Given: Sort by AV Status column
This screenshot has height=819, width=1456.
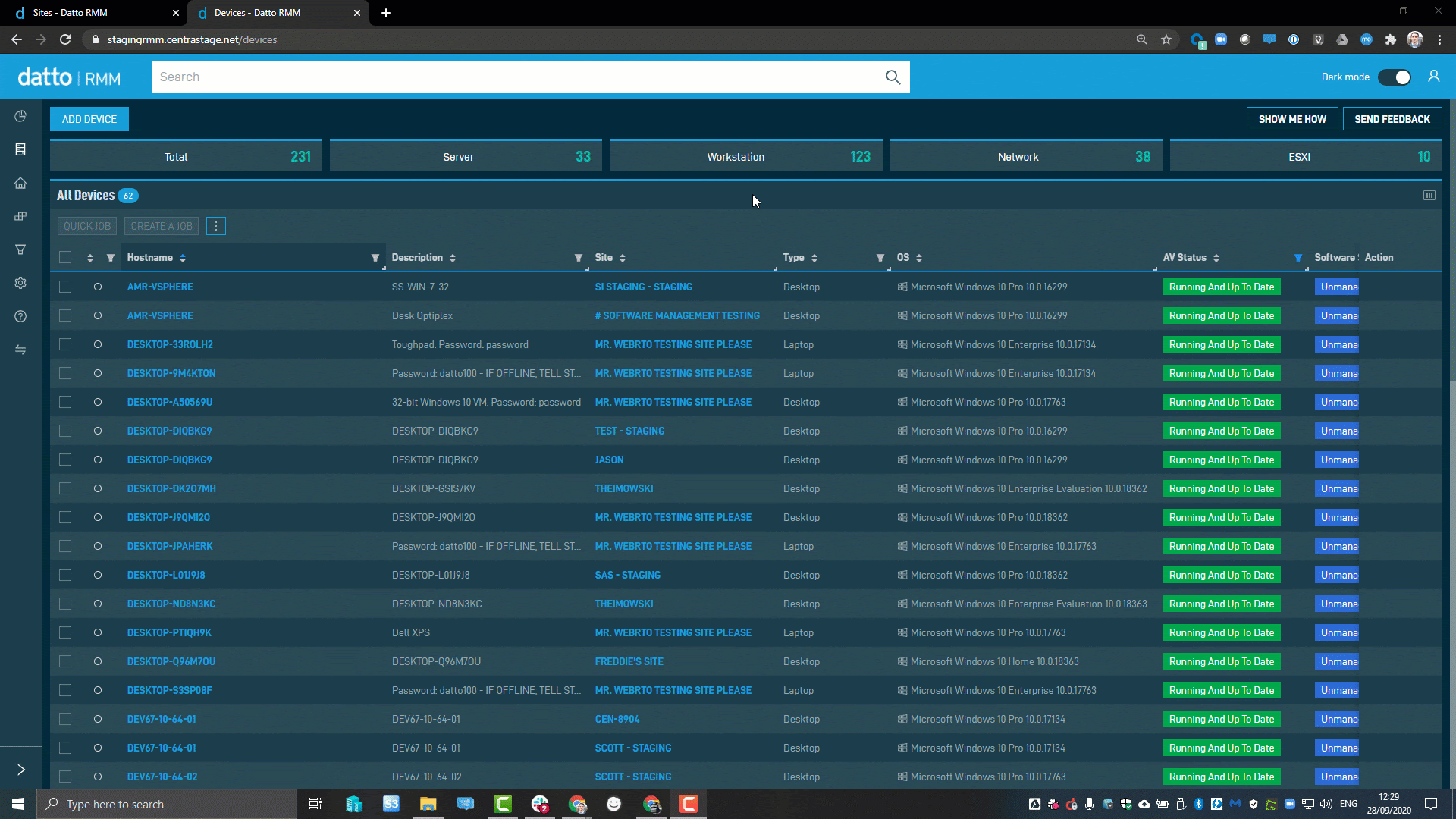Looking at the screenshot, I should point(1216,258).
